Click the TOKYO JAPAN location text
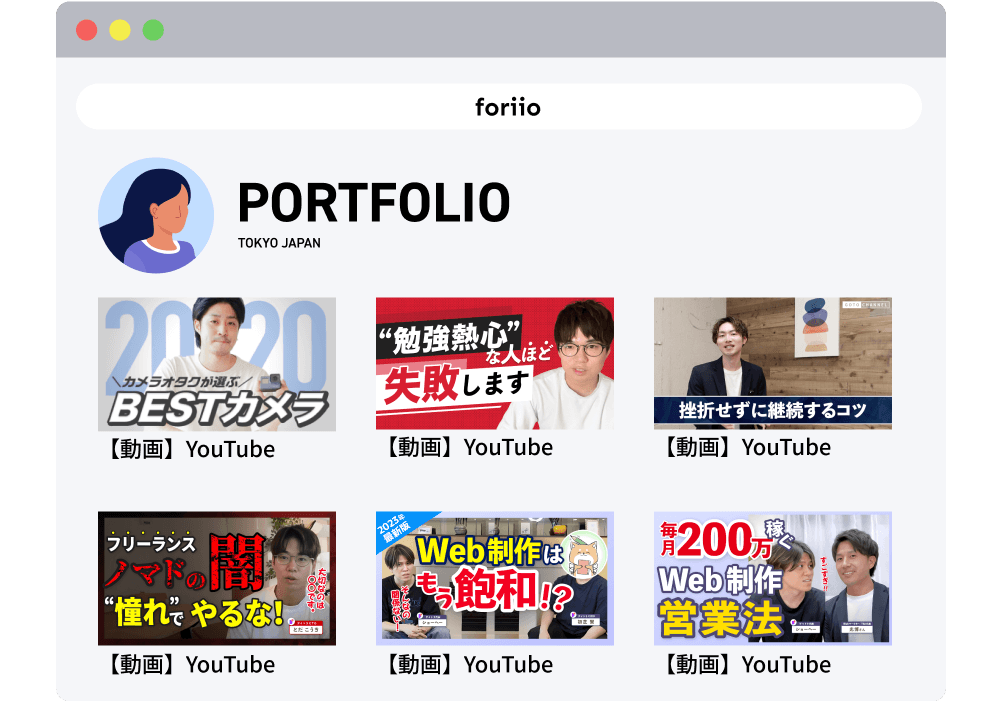 [x=279, y=243]
